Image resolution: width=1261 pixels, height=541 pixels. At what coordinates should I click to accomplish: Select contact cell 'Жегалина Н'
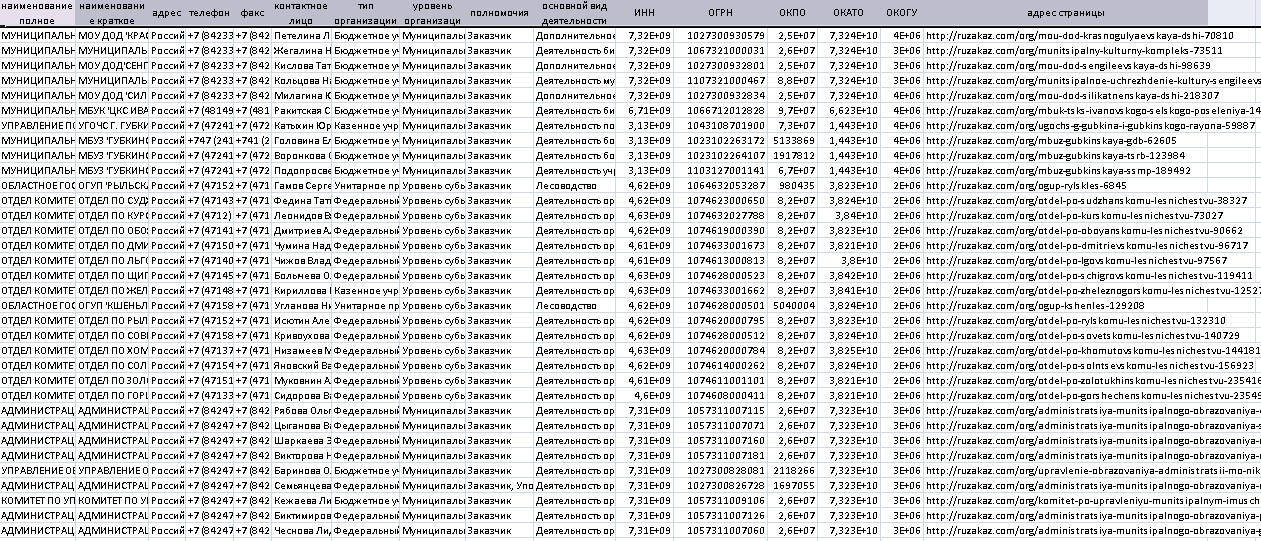302,50
